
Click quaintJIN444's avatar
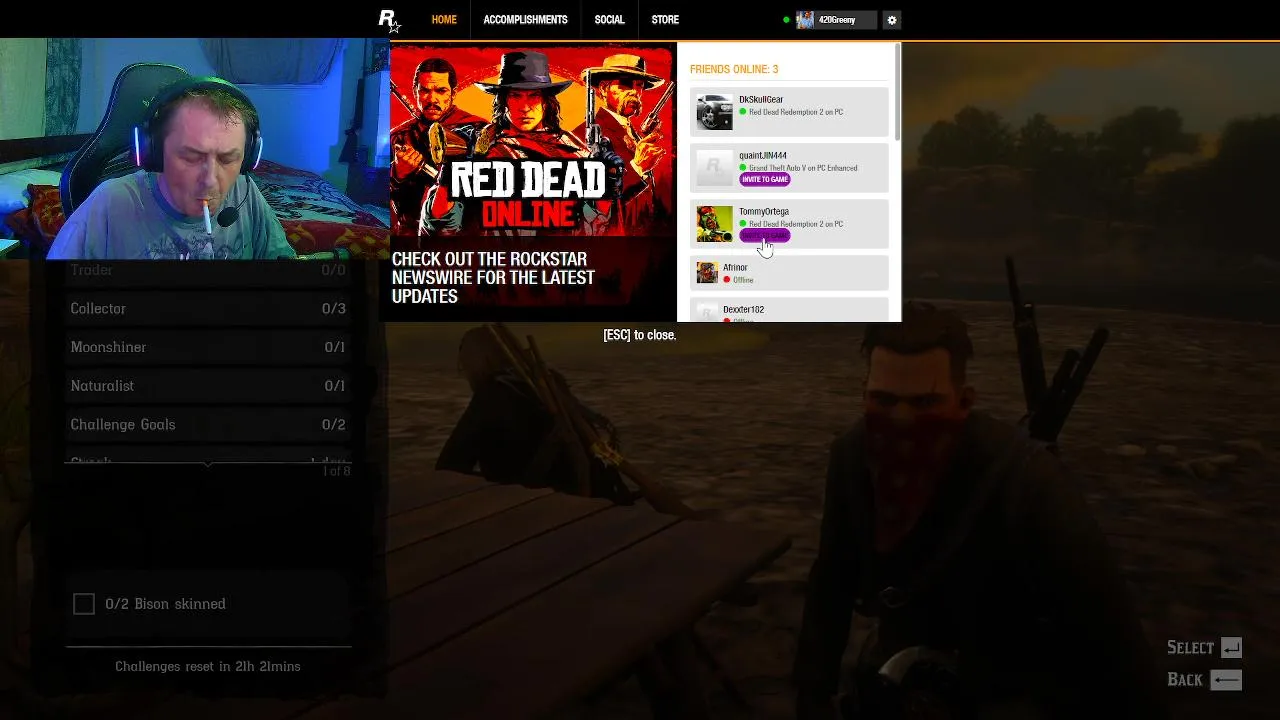714,168
